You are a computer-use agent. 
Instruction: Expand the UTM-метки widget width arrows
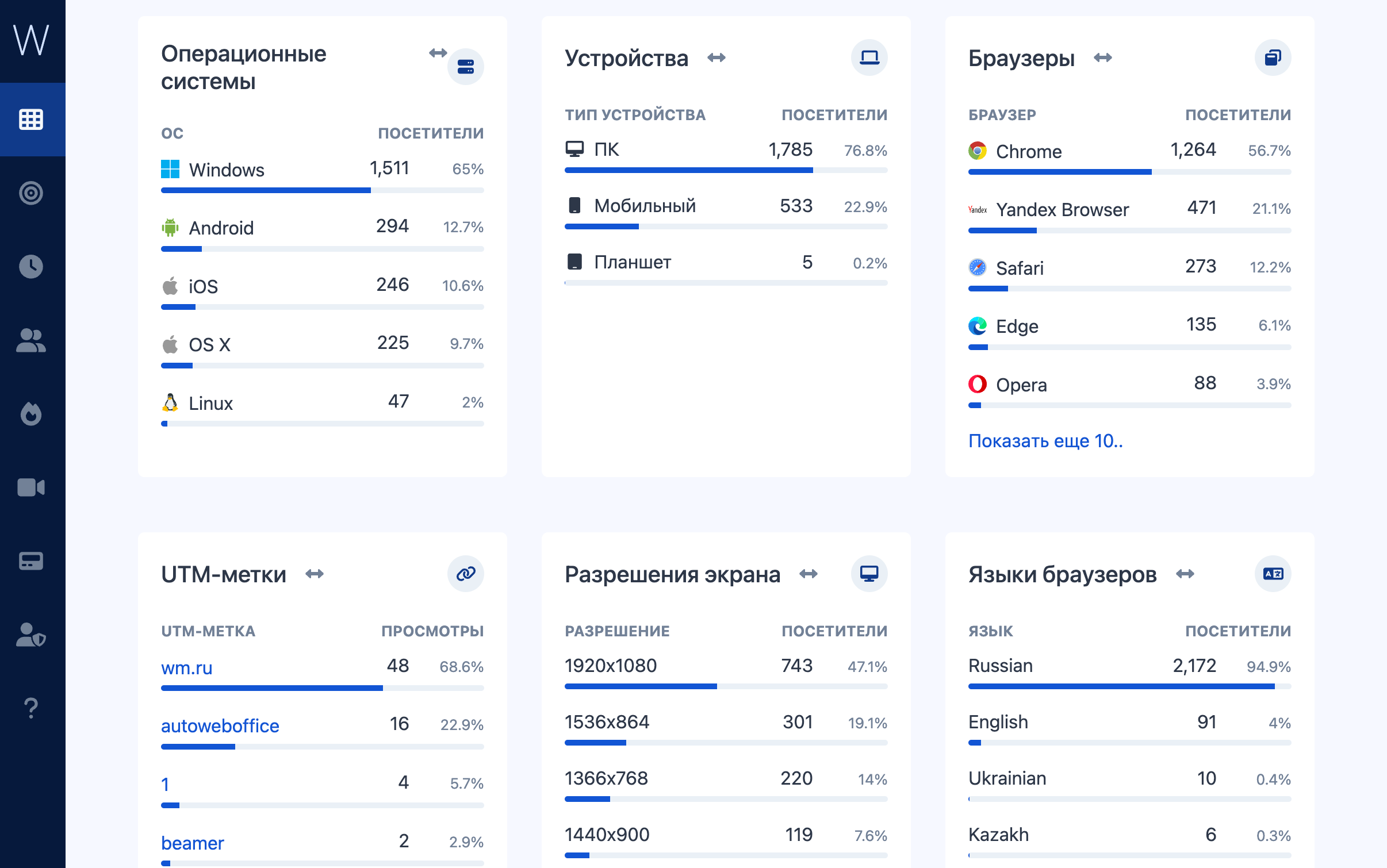pos(315,574)
